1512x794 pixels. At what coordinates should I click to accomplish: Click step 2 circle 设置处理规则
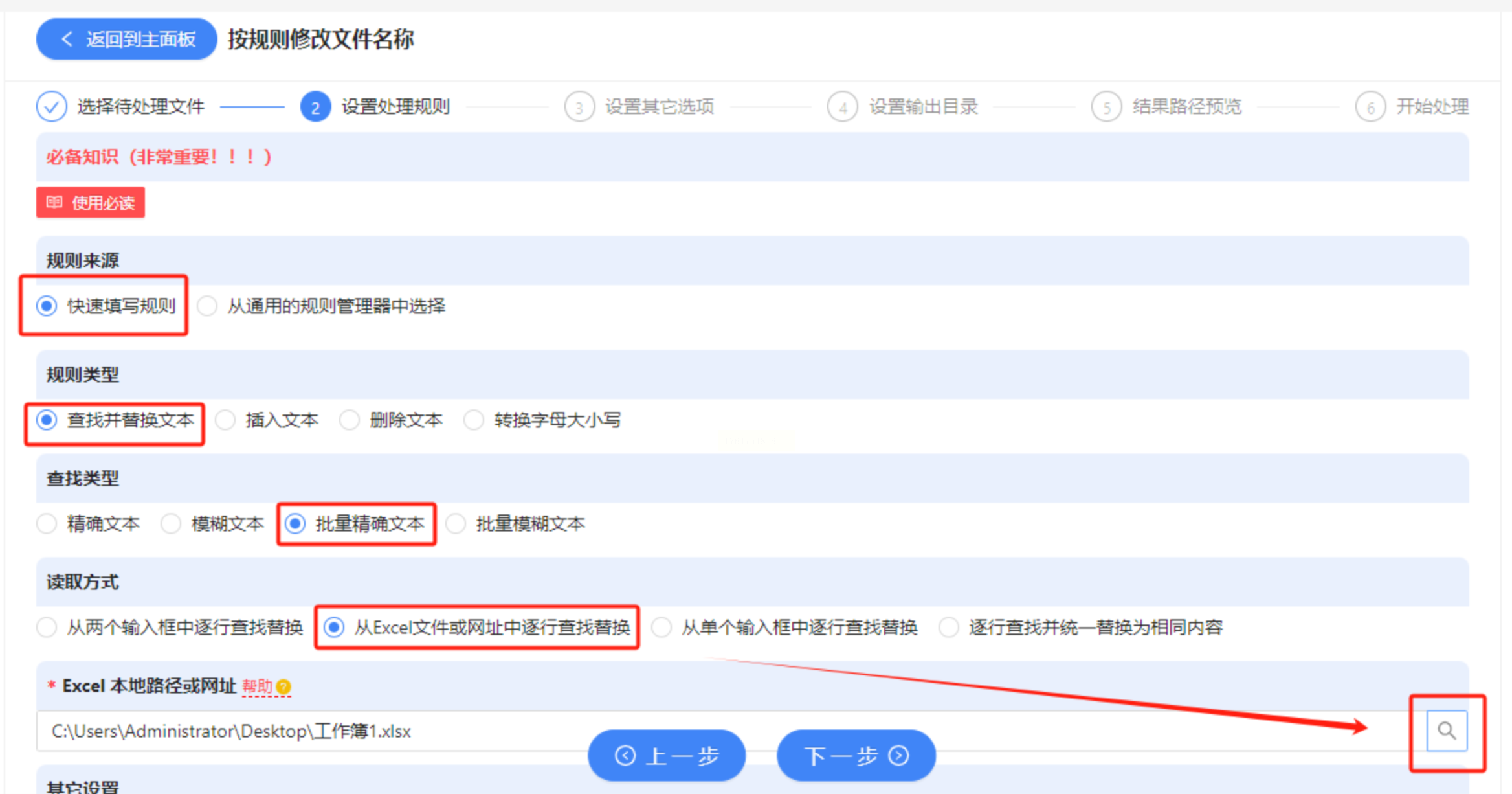tap(315, 107)
